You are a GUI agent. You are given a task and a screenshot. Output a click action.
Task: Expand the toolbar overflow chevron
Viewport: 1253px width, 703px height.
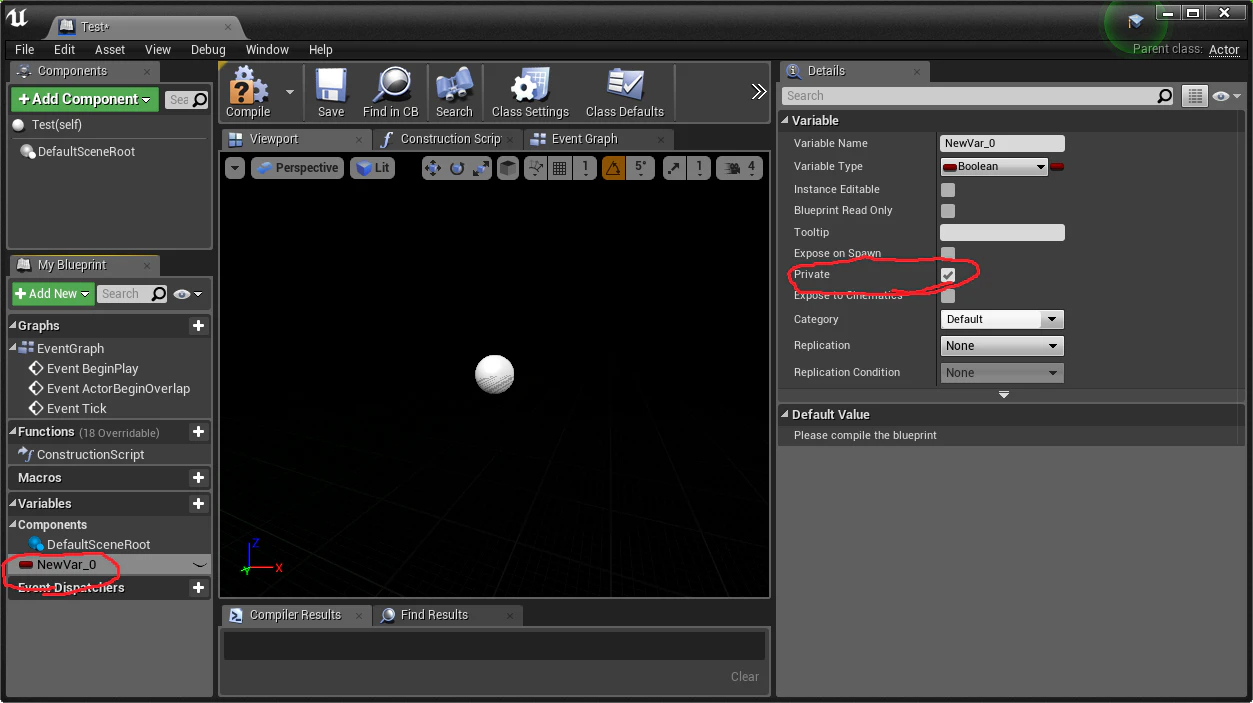pyautogui.click(x=759, y=92)
